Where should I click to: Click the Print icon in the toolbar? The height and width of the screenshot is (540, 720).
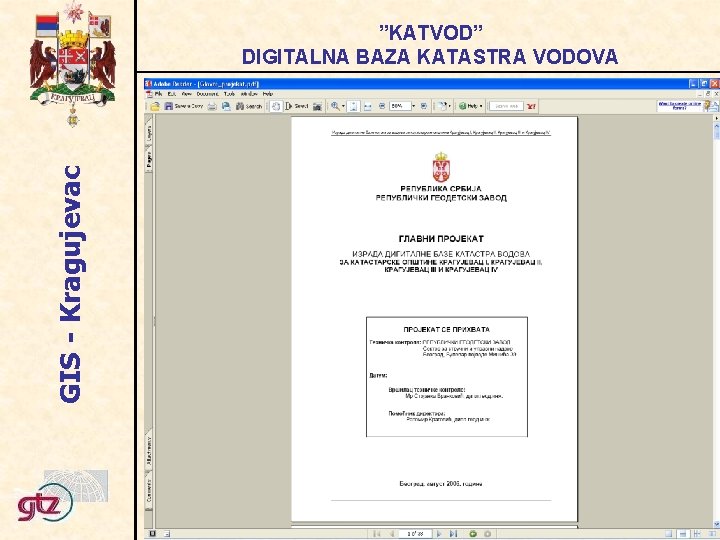(x=212, y=106)
